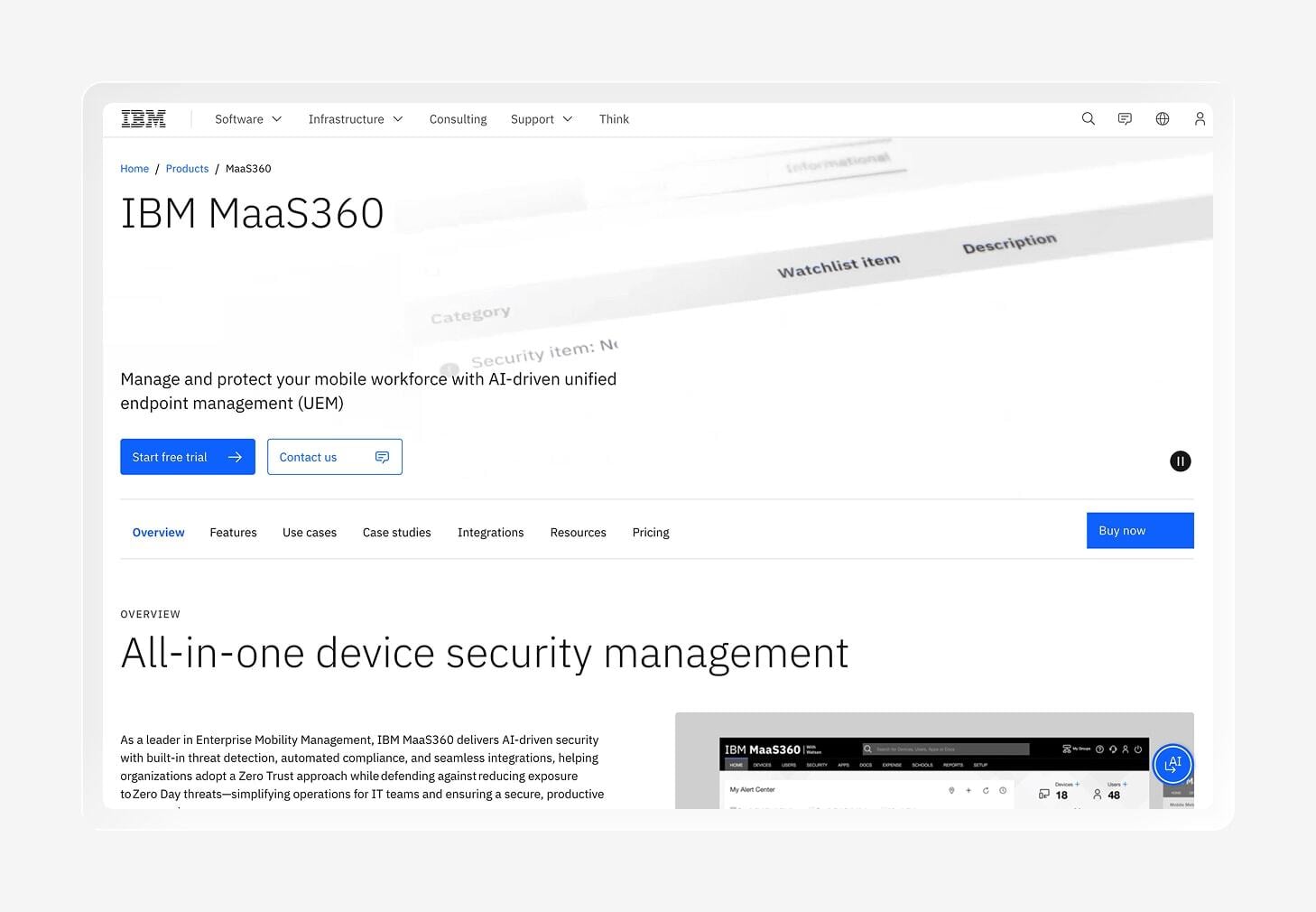The height and width of the screenshot is (912, 1316).
Task: Pause the hero background video
Action: click(x=1180, y=461)
